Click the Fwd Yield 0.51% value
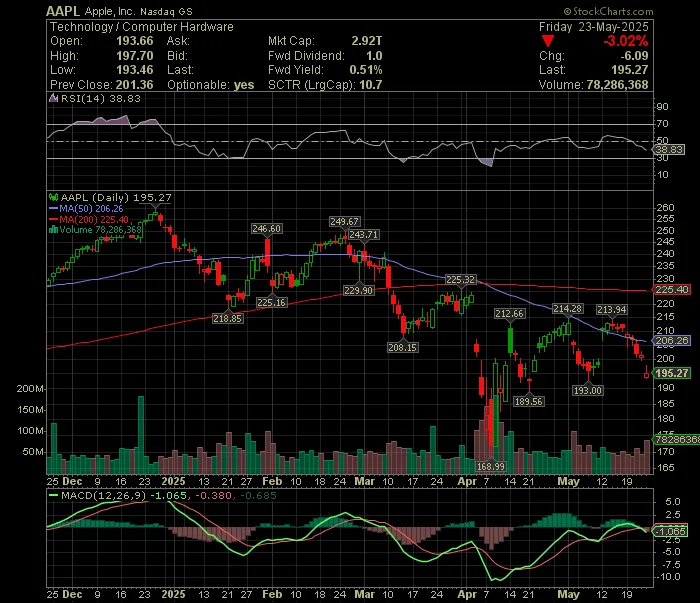The width and height of the screenshot is (700, 603). (x=366, y=70)
